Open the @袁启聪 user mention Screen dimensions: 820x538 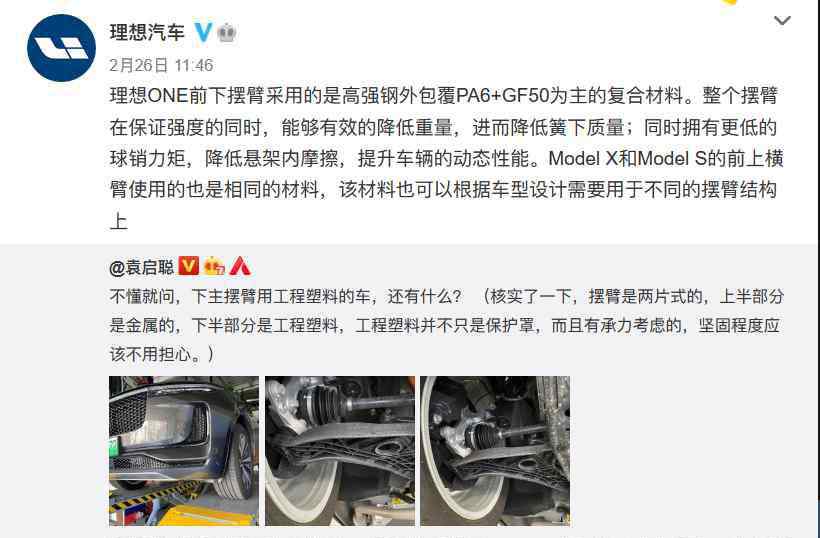[x=141, y=267]
